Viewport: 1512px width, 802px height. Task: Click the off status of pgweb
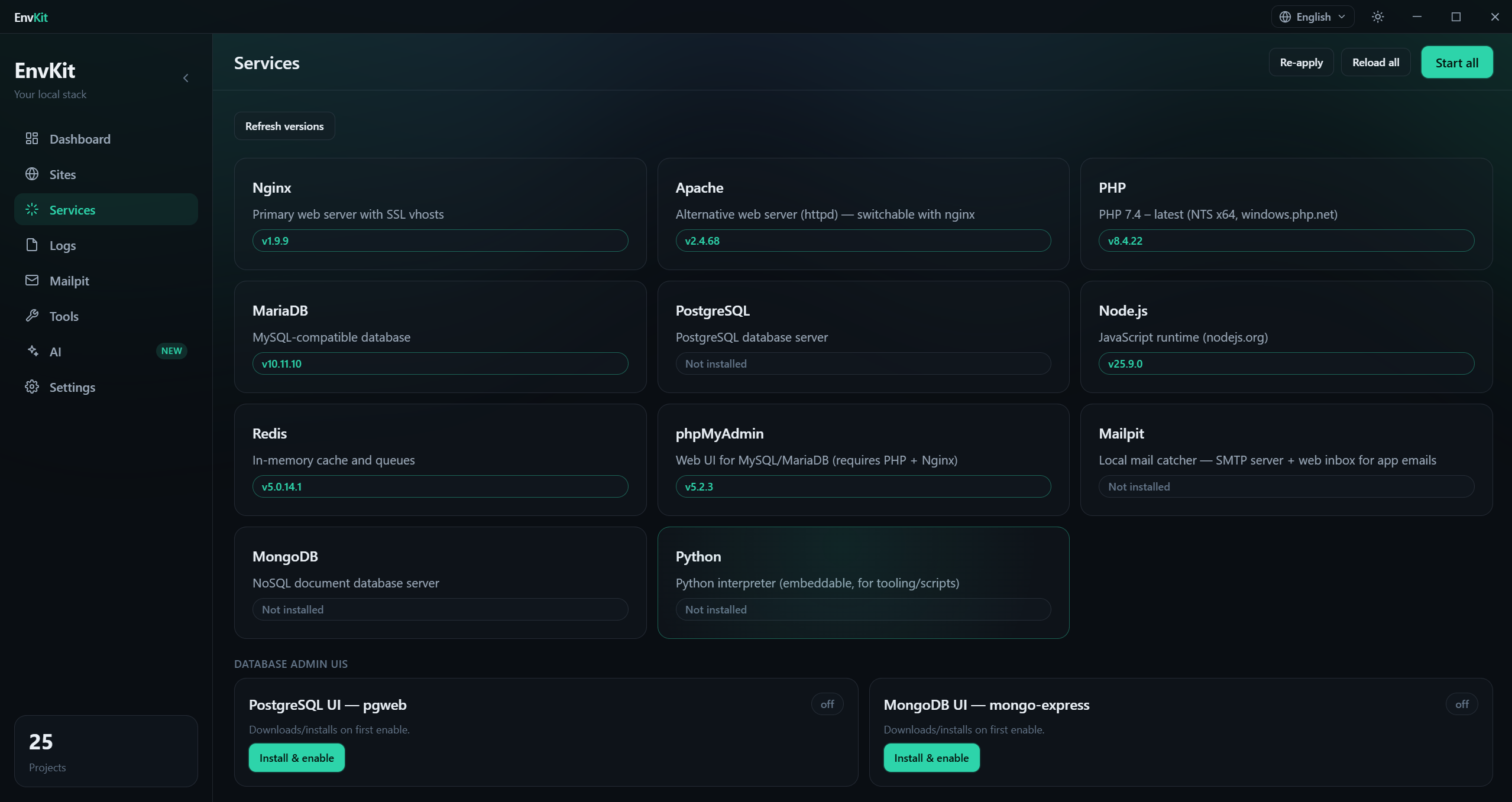coord(827,704)
